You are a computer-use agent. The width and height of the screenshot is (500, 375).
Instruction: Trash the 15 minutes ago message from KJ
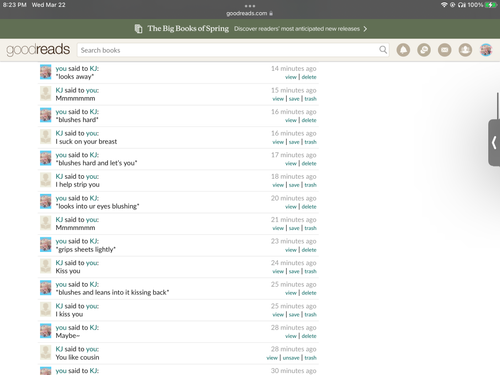(x=310, y=99)
